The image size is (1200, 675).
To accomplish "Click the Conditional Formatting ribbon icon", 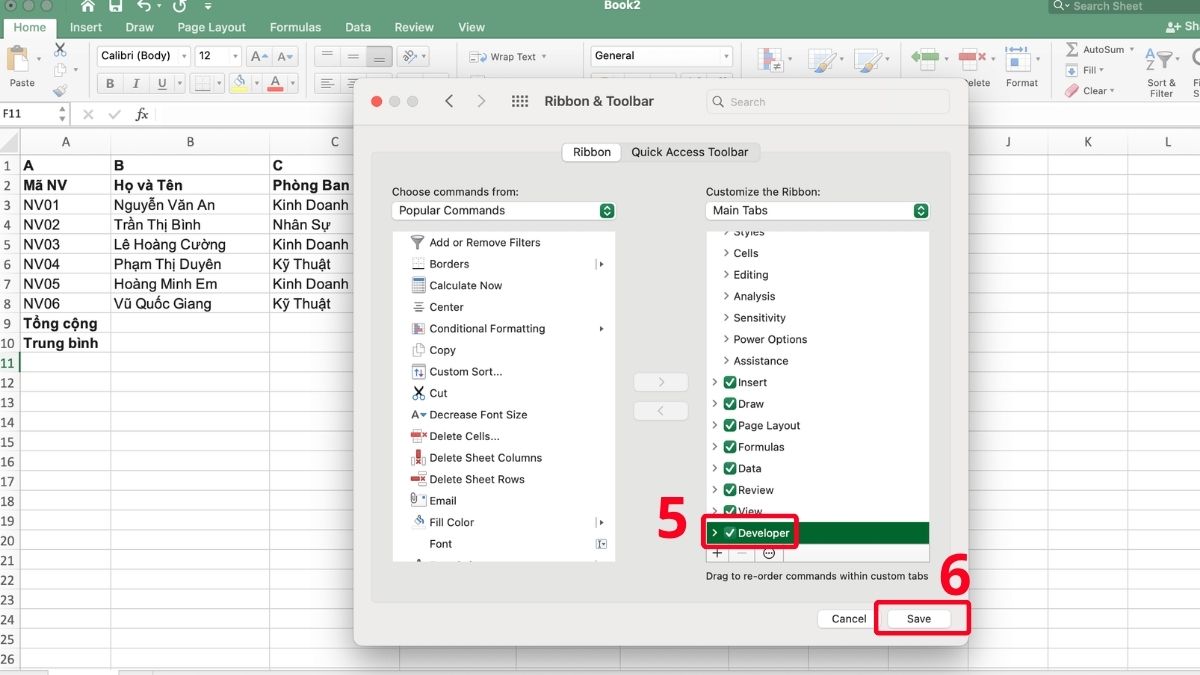I will click(x=769, y=61).
